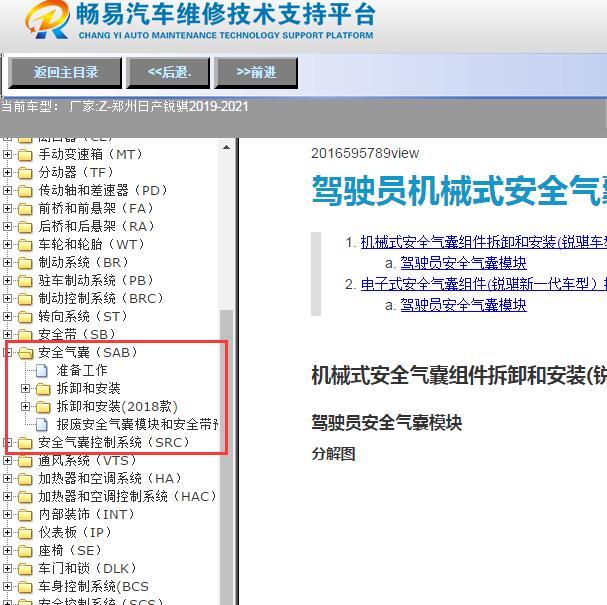Select the 座椅（SE） folder icon
Viewport: 607px width, 605px height.
pyautogui.click(x=25, y=551)
